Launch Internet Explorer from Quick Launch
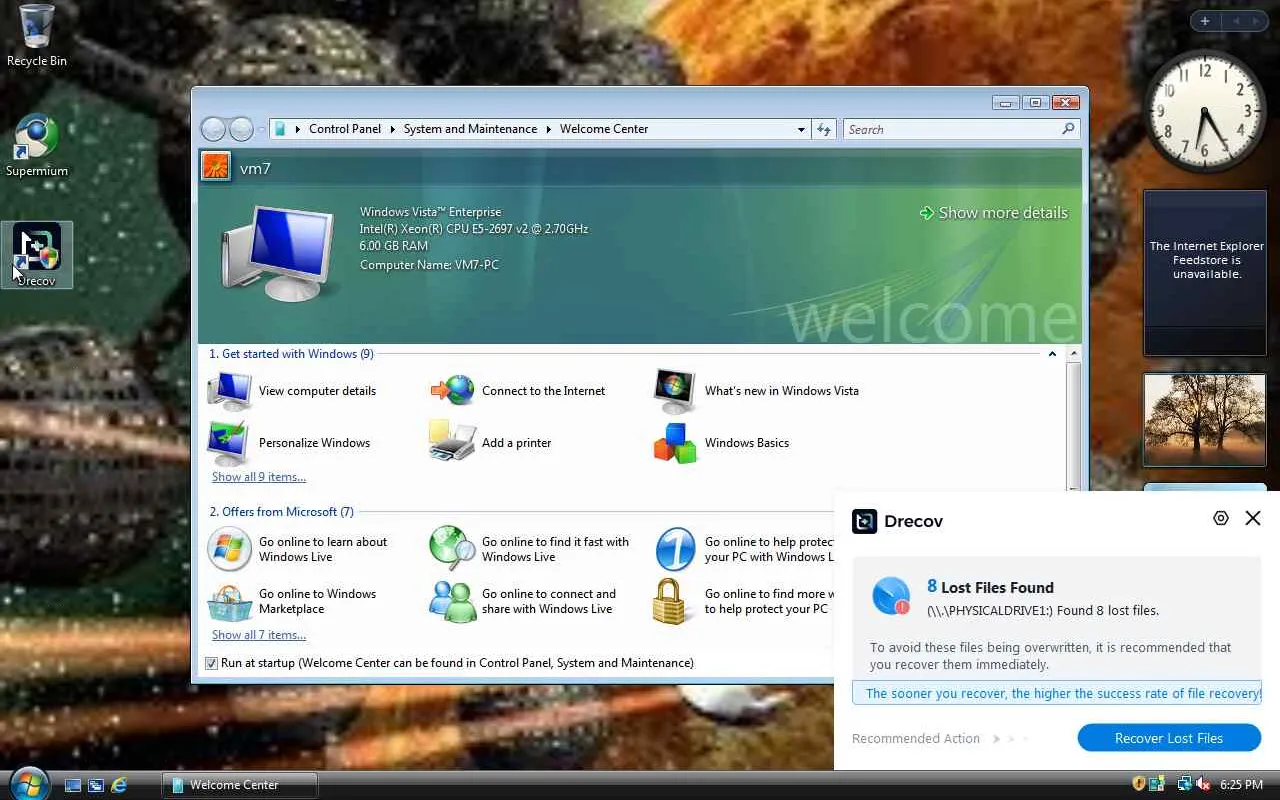The image size is (1280, 800). pyautogui.click(x=119, y=785)
